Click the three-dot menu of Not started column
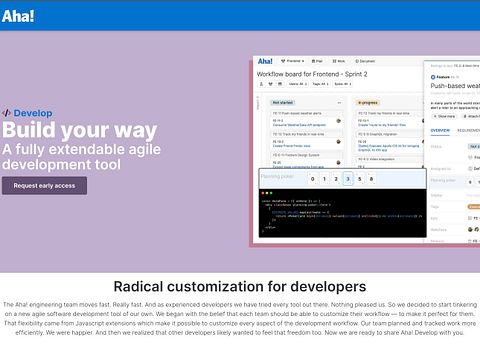 (339, 103)
